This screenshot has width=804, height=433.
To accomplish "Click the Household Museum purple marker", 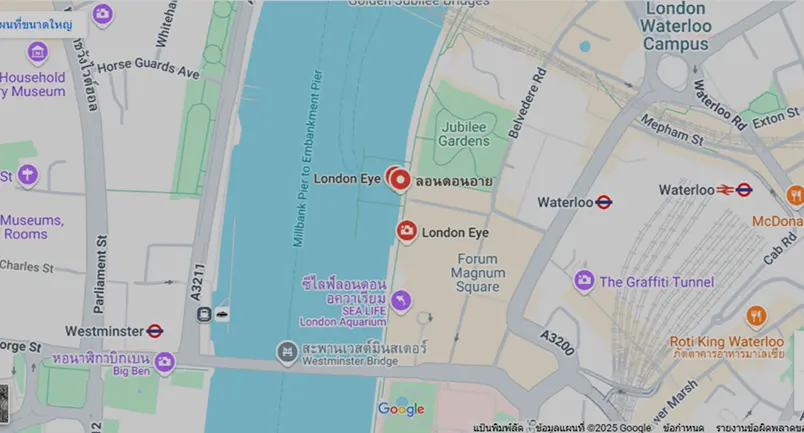I will tap(37, 52).
